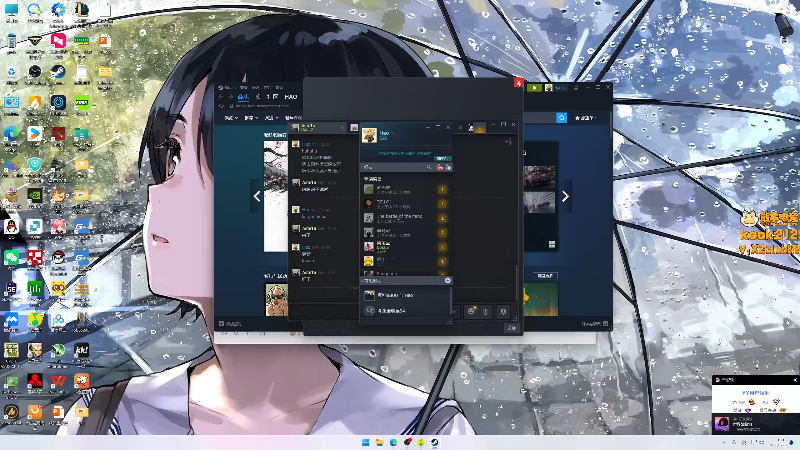Switch to Steam's Library tab
The image size is (800, 450).
[x=258, y=96]
